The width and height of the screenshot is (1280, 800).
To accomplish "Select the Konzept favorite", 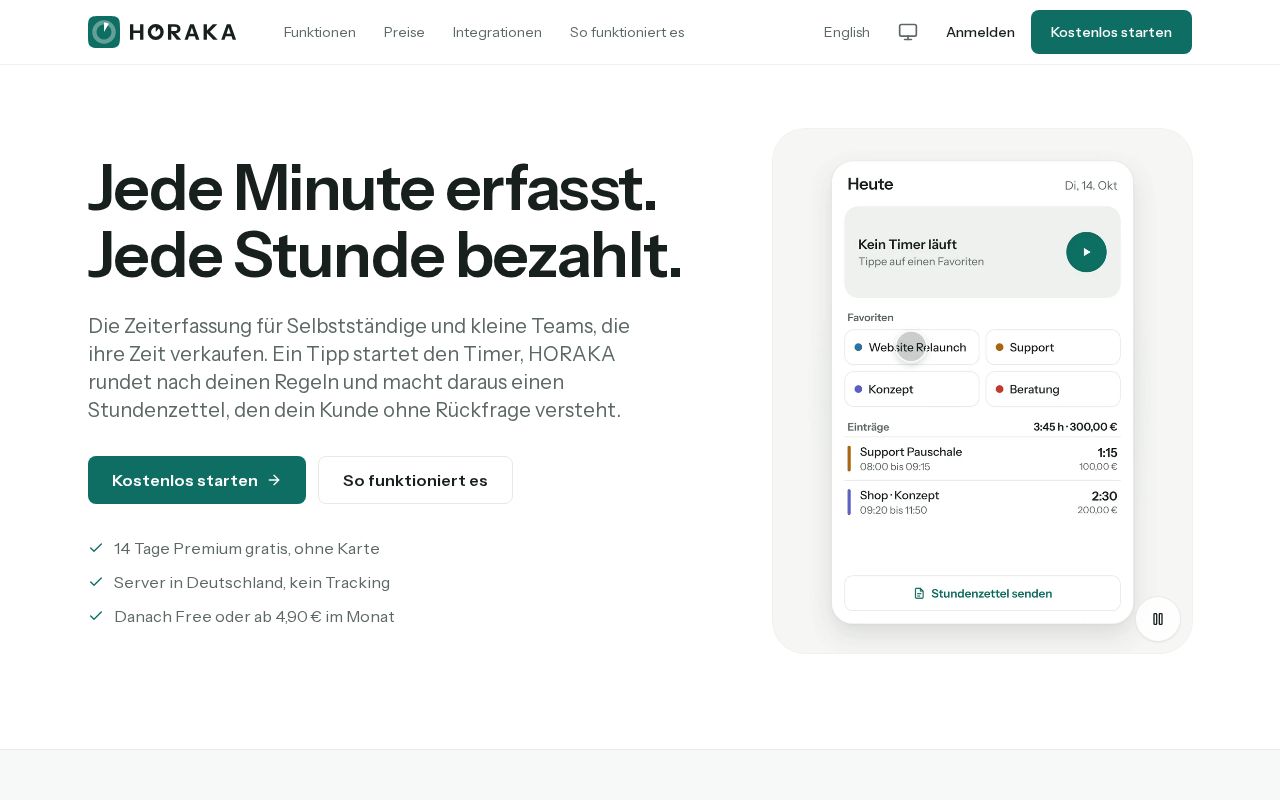I will pos(912,389).
